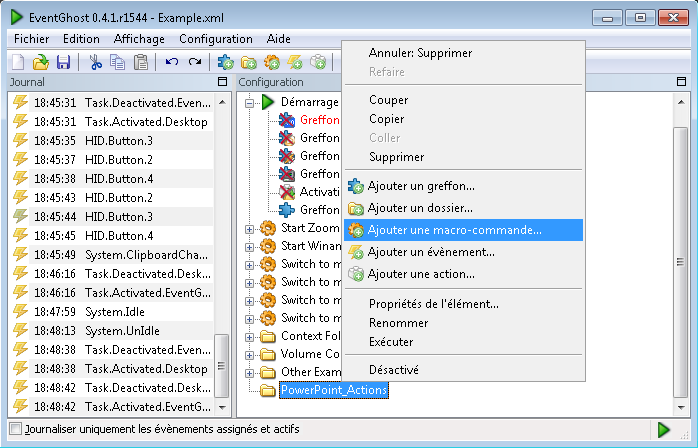698x448 pixels.
Task: Click the crossed-out icon beside Activati
Action: point(286,192)
